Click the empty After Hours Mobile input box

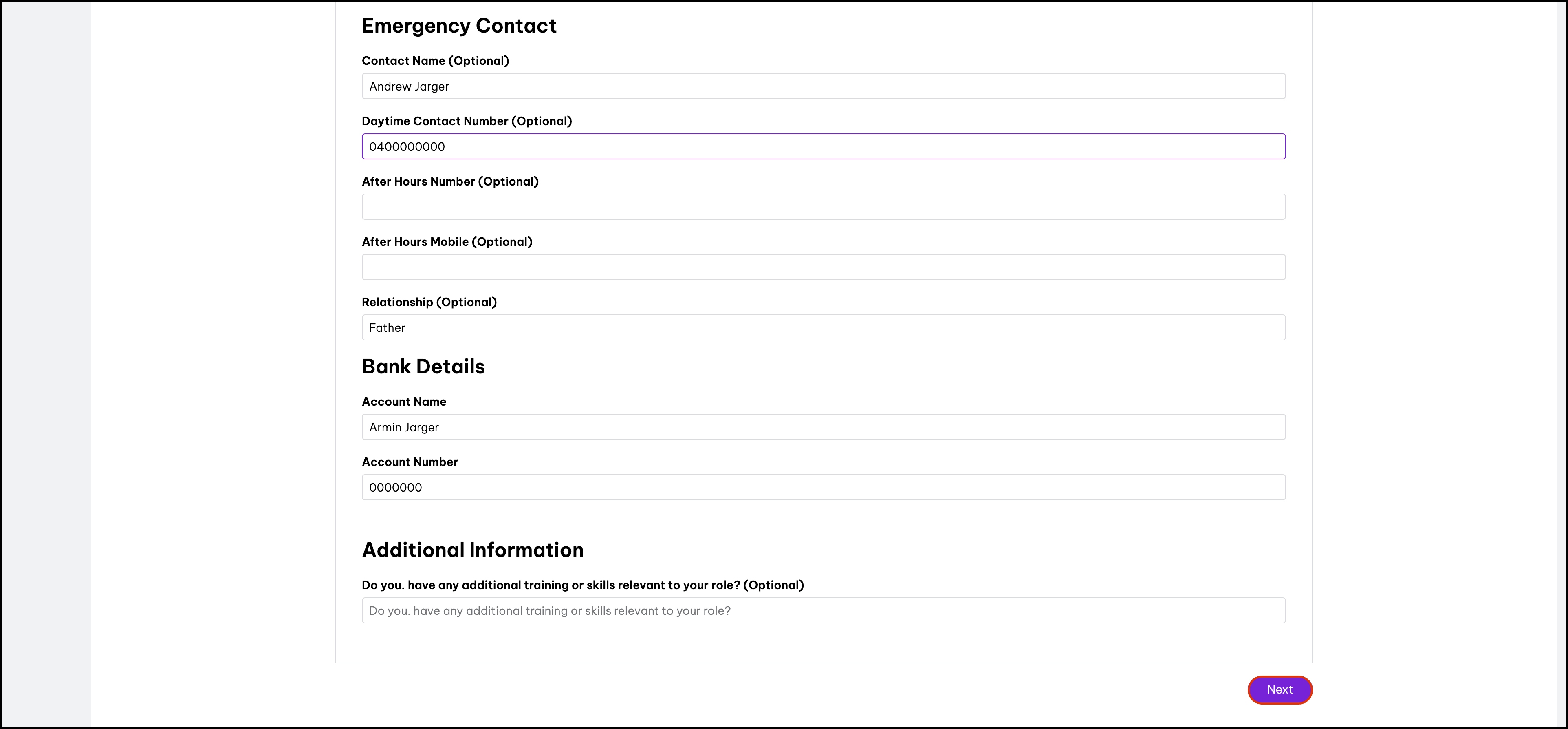pos(823,267)
